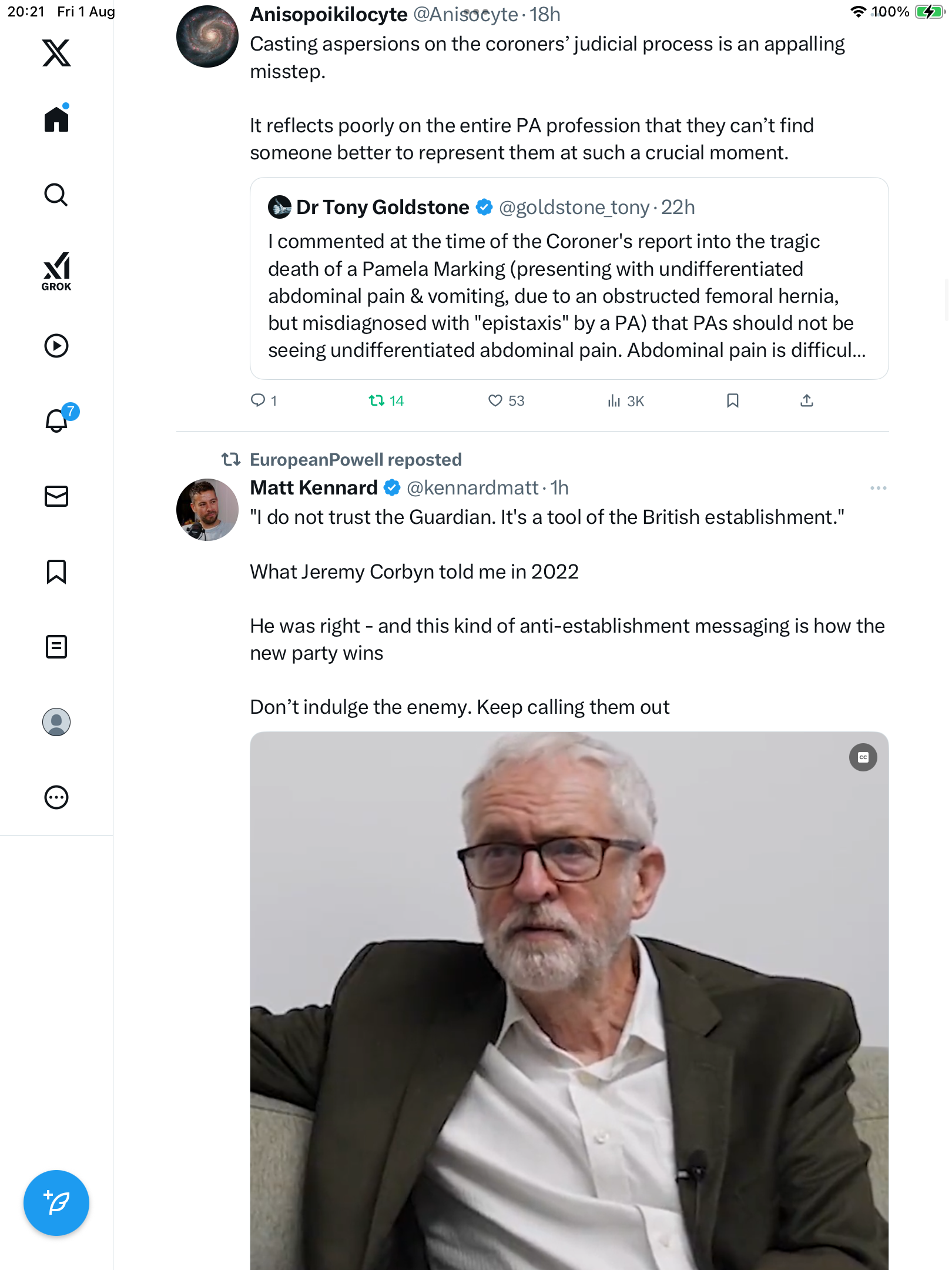Viewport: 952px width, 1270px height.
Task: Open Notifications bell with 7 badge
Action: pyautogui.click(x=56, y=420)
